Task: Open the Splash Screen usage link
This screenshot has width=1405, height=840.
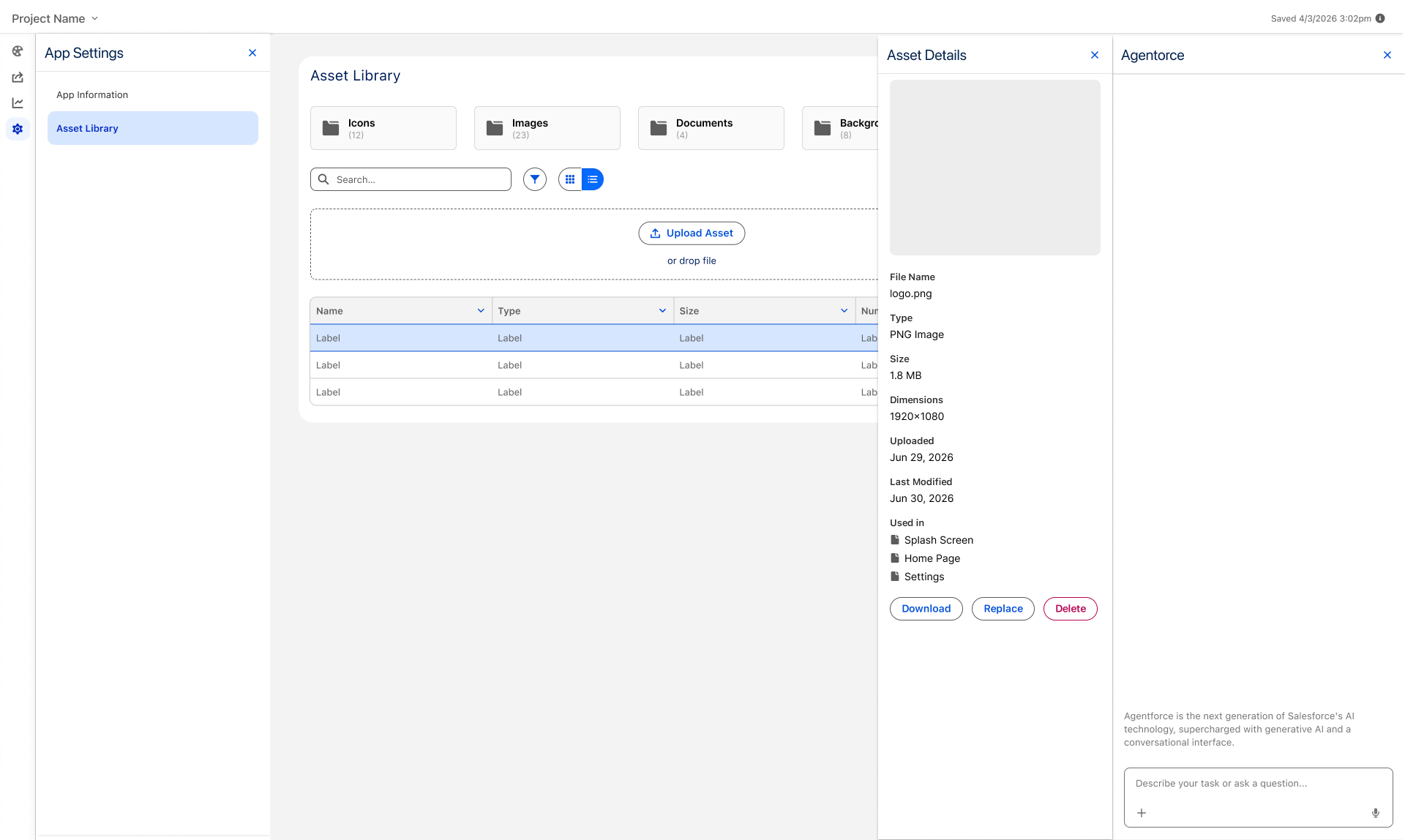Action: (x=932, y=540)
